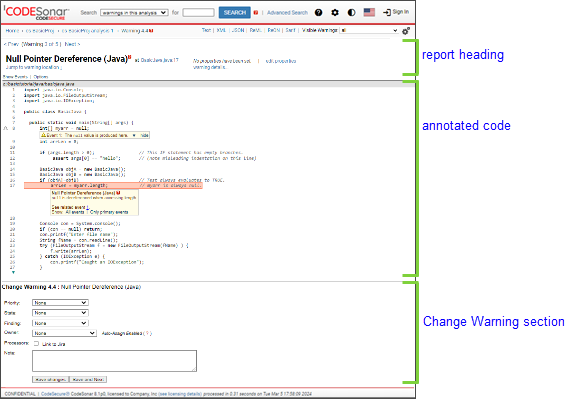Export report as JSON
The image size is (565, 399).
point(238,30)
